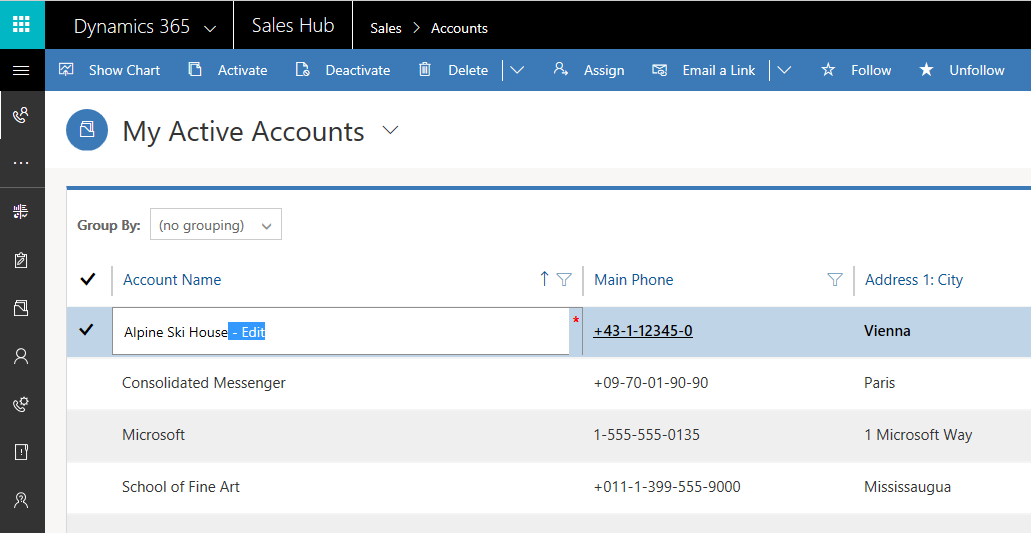This screenshot has width=1031, height=533.
Task: Click the top phone-person sidebar icon
Action: click(21, 116)
